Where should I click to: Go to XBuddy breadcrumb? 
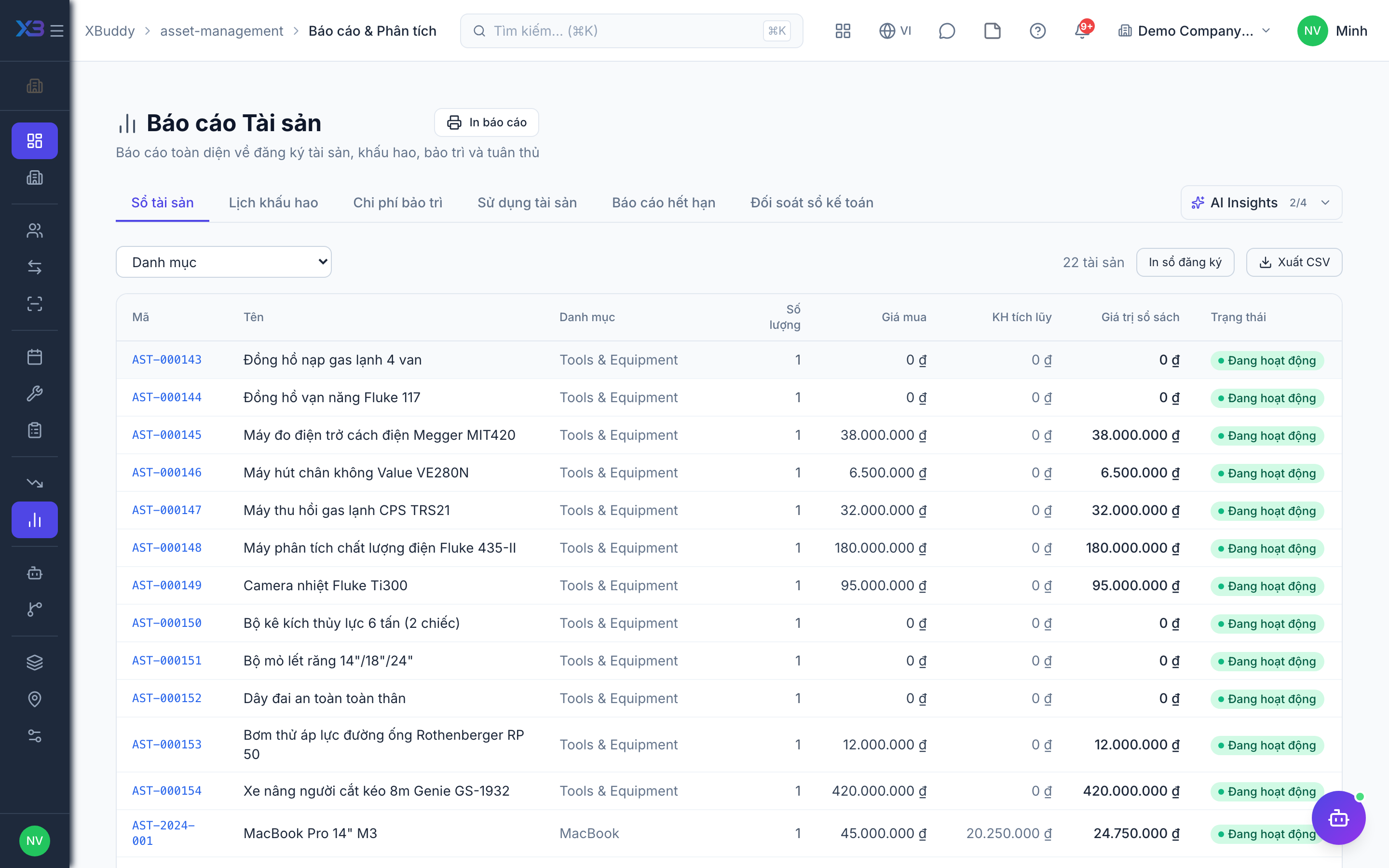click(109, 31)
